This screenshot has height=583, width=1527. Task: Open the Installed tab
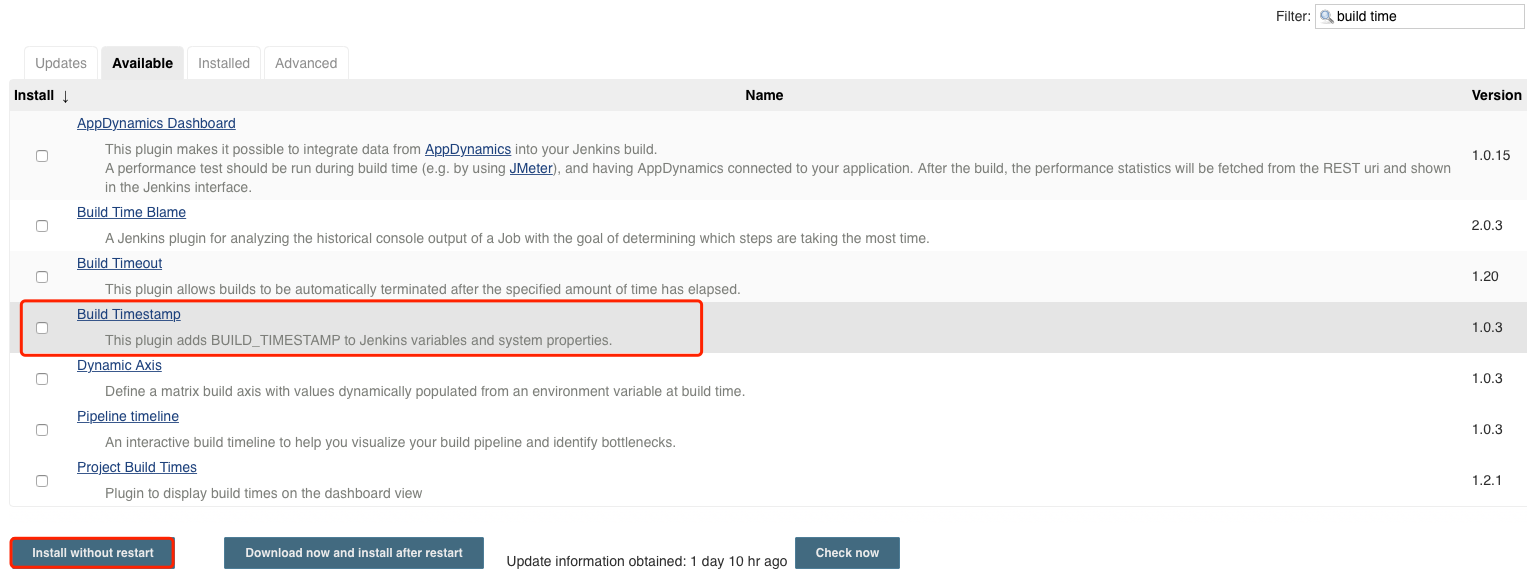[224, 63]
